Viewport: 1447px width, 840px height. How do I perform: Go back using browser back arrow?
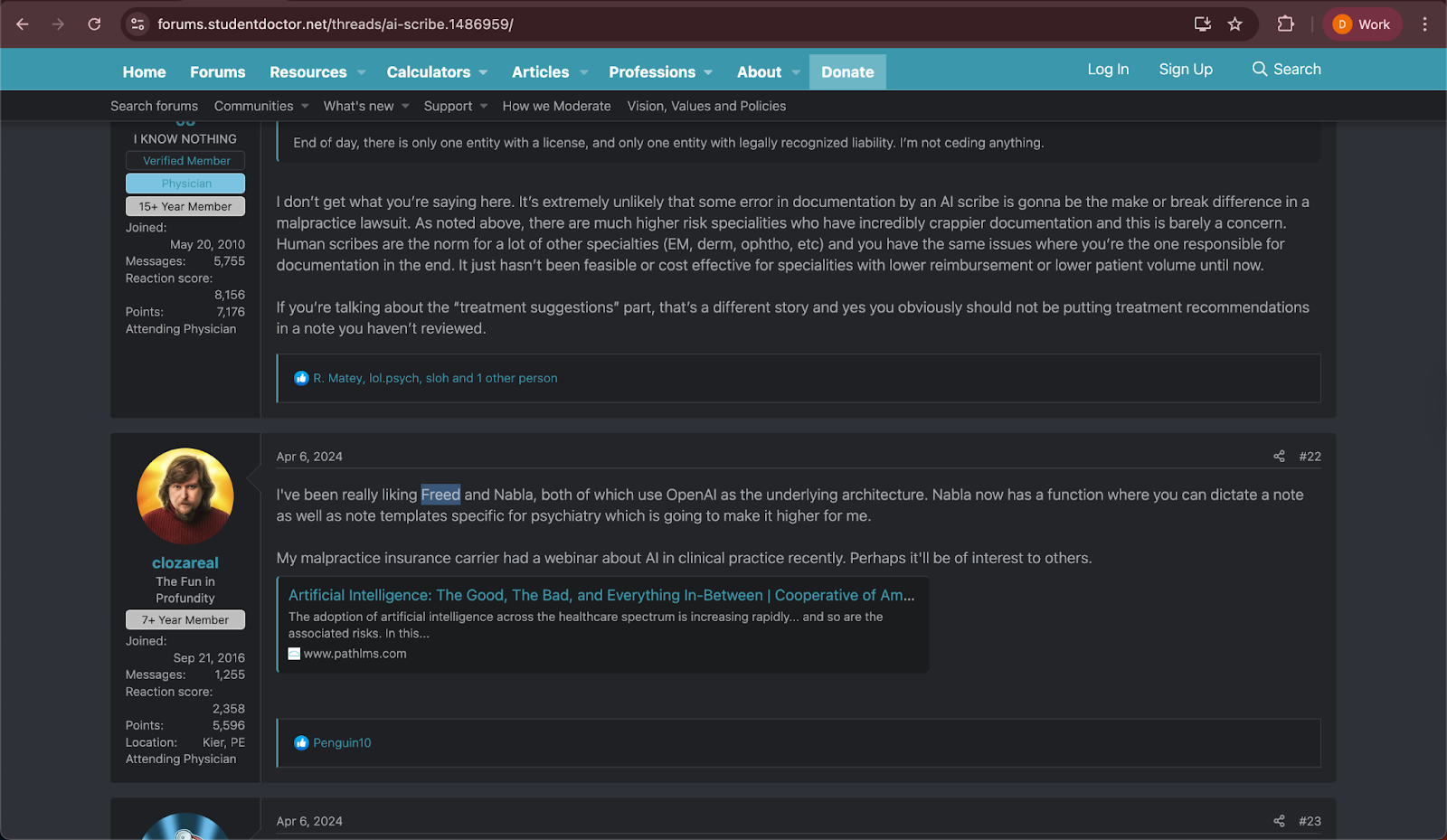pyautogui.click(x=23, y=24)
